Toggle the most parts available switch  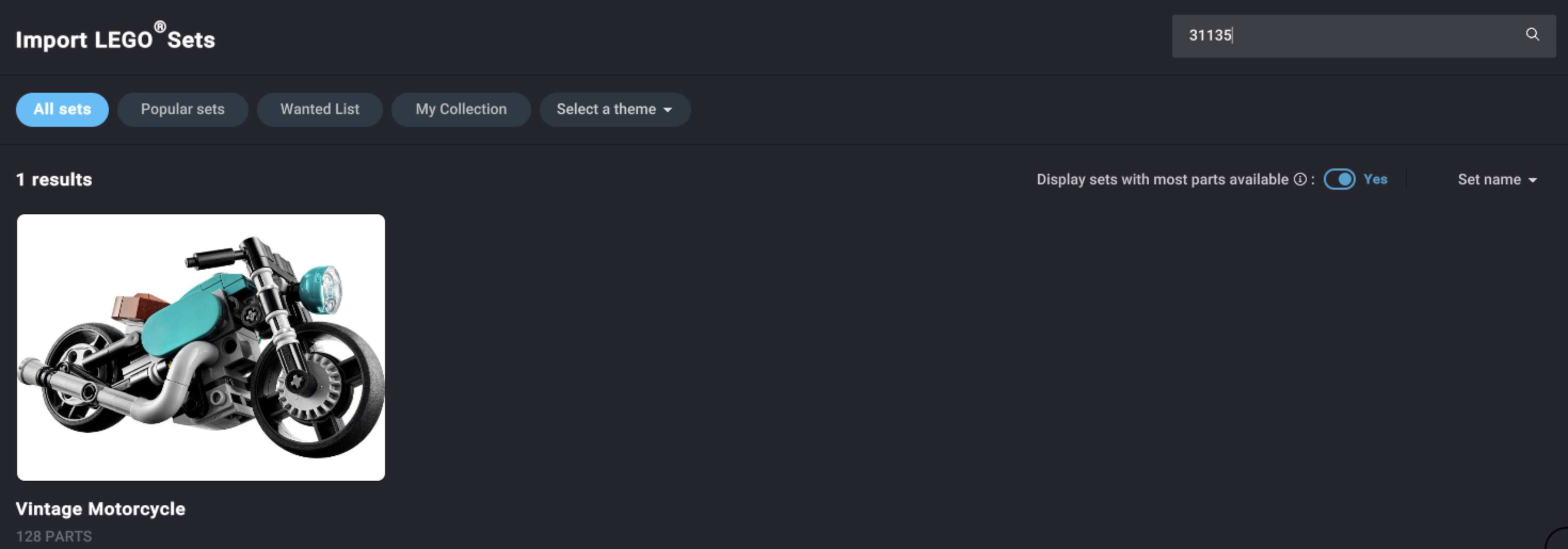point(1339,180)
